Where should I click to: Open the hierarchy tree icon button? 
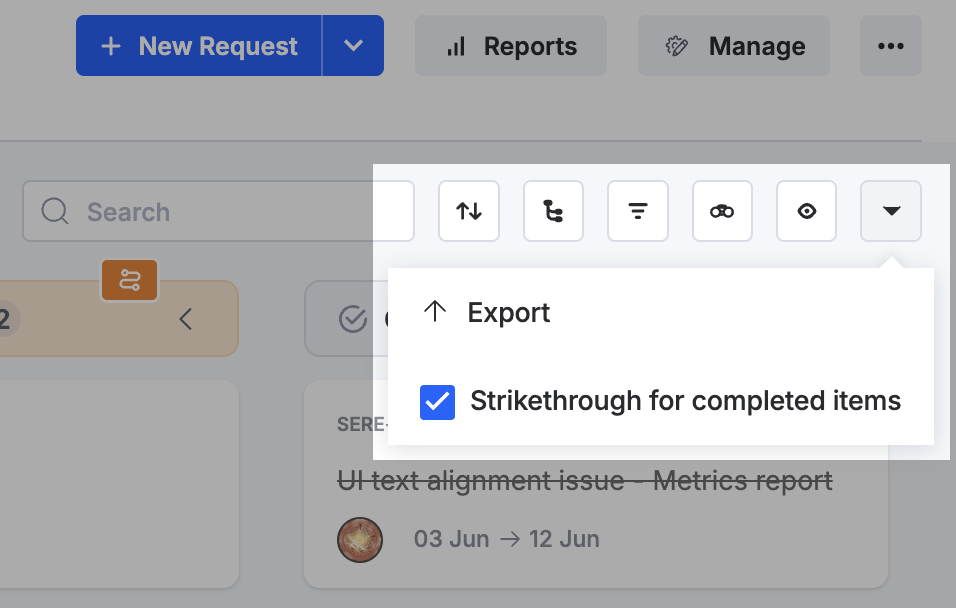(x=553, y=211)
